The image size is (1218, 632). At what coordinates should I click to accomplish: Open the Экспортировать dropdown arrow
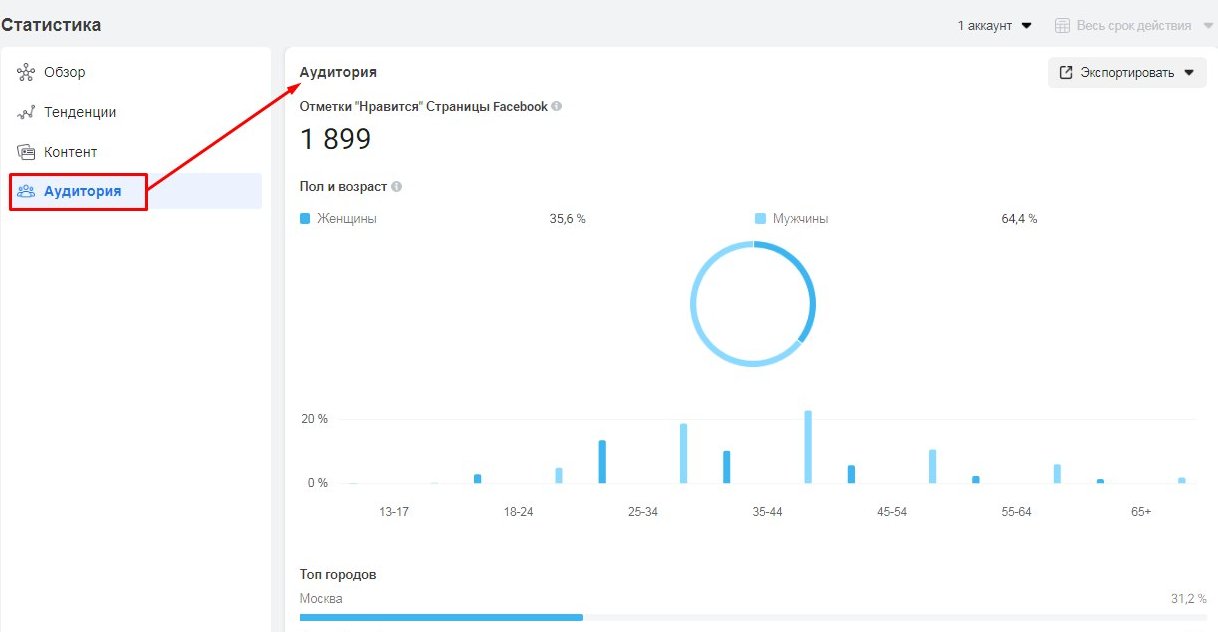click(1188, 72)
